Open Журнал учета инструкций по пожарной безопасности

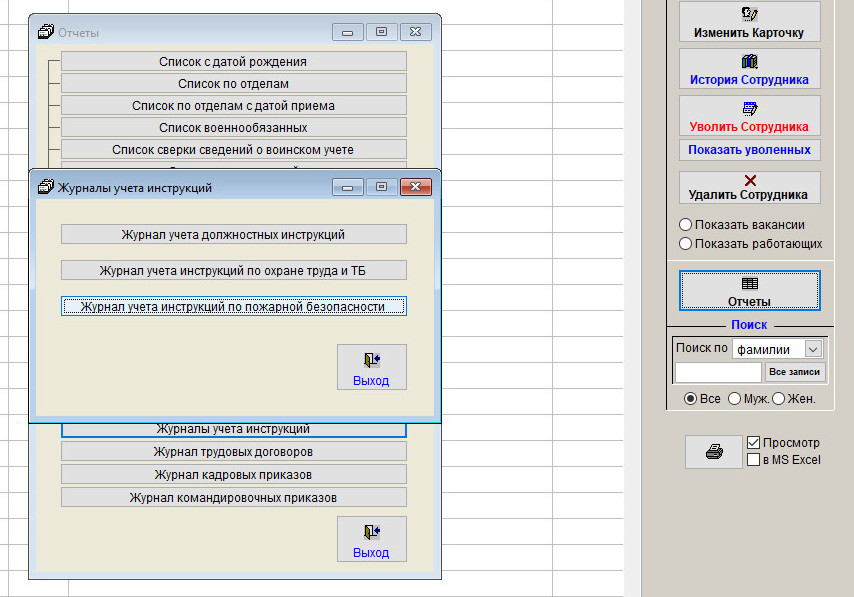234,306
